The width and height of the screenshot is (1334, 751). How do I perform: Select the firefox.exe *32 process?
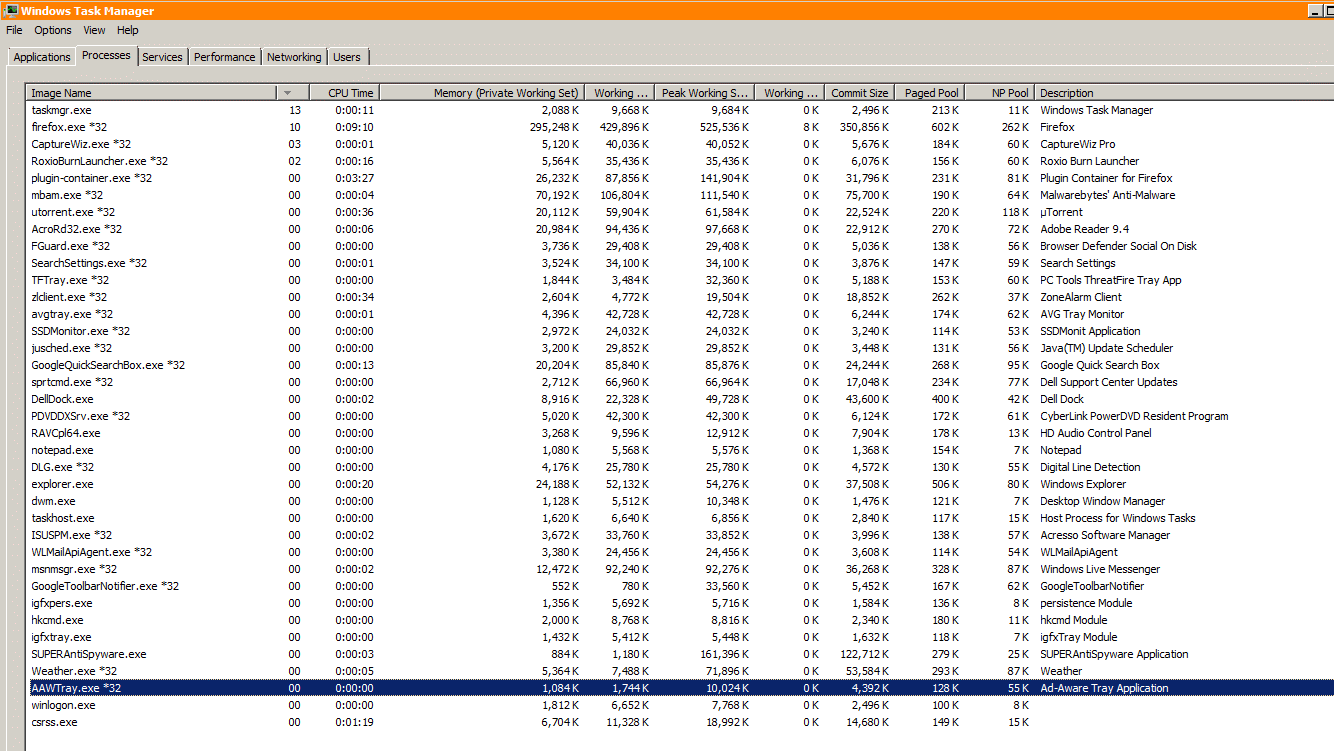[x=680, y=127]
